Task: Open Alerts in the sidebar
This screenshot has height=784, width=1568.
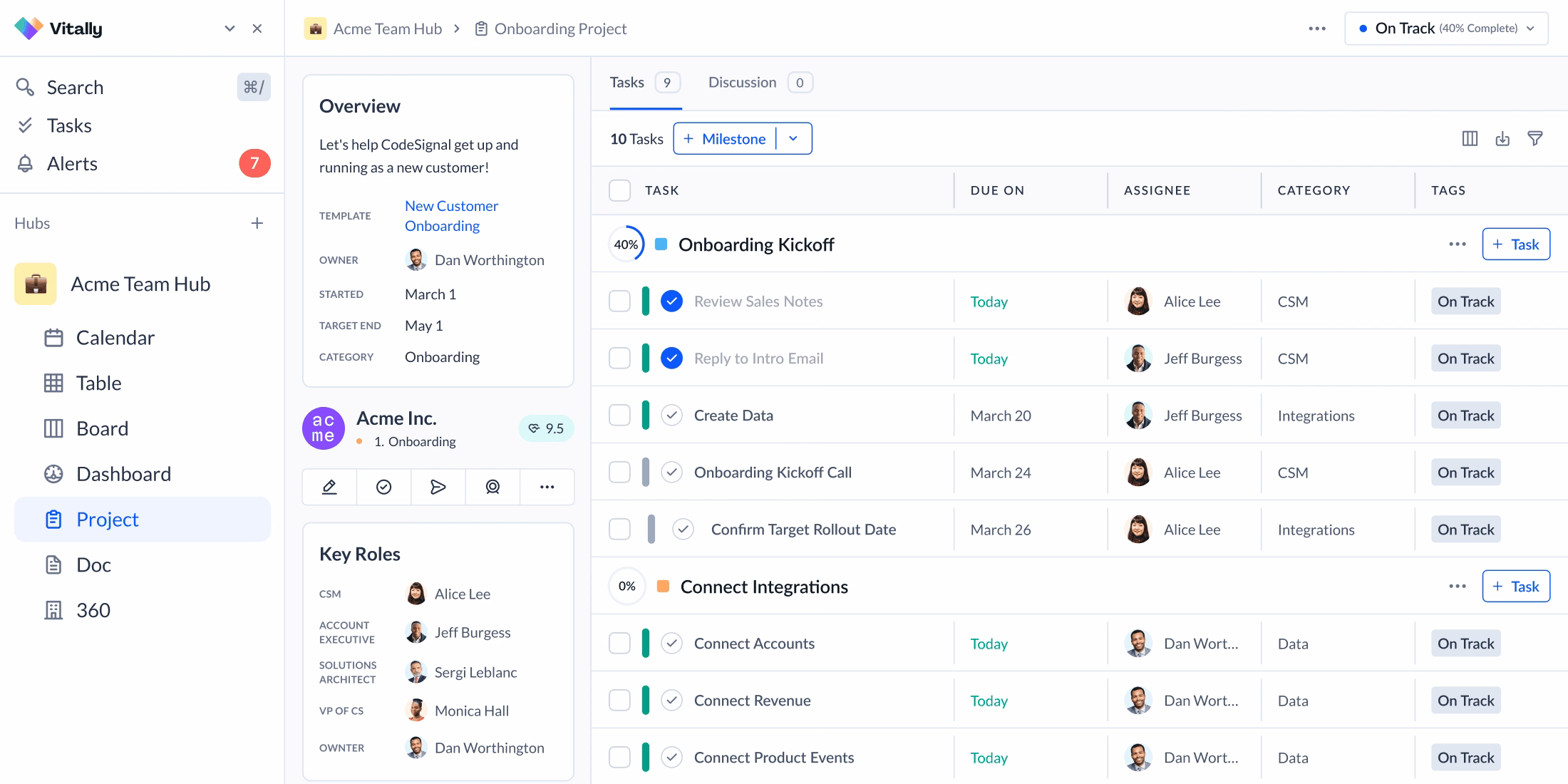Action: click(x=72, y=164)
